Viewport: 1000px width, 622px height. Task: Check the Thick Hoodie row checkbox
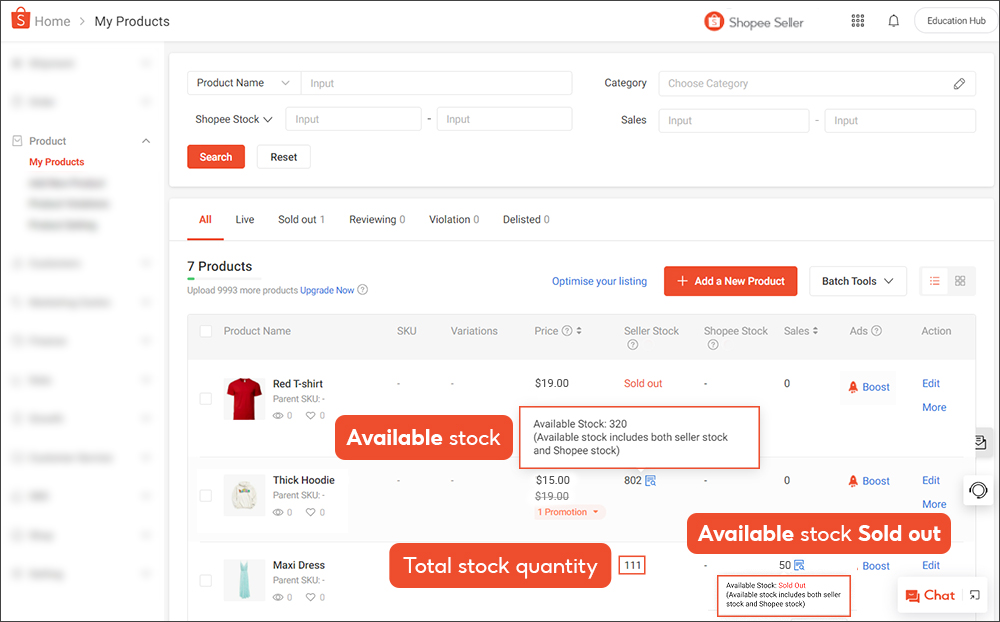coord(205,494)
